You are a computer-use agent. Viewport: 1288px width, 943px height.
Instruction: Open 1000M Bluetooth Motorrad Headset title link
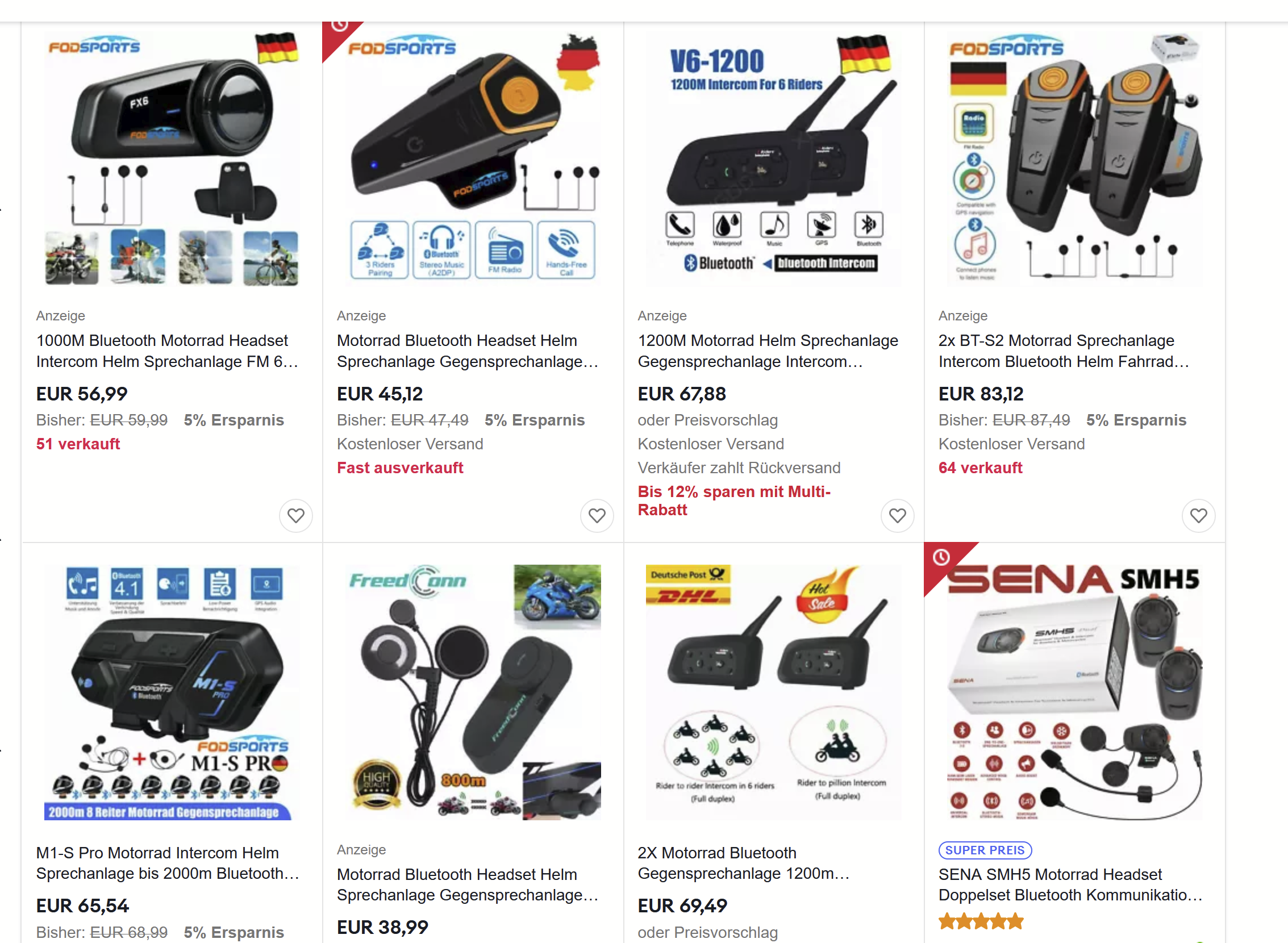tap(167, 351)
